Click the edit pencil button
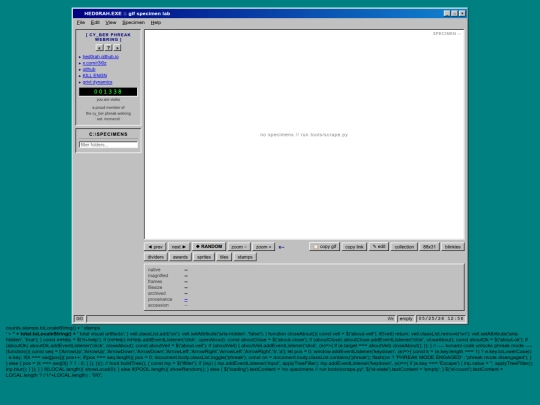540x405 pixels. coord(379,247)
